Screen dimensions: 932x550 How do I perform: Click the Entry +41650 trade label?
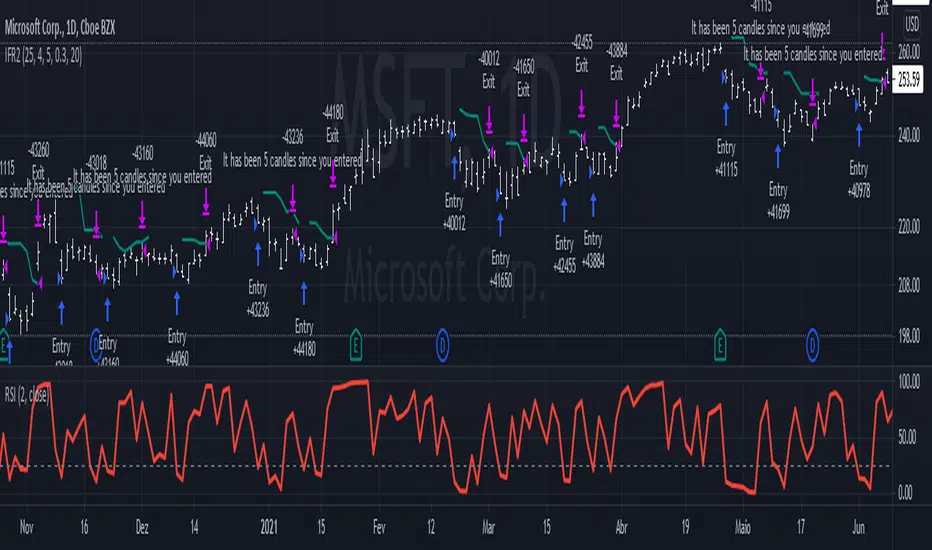point(500,269)
